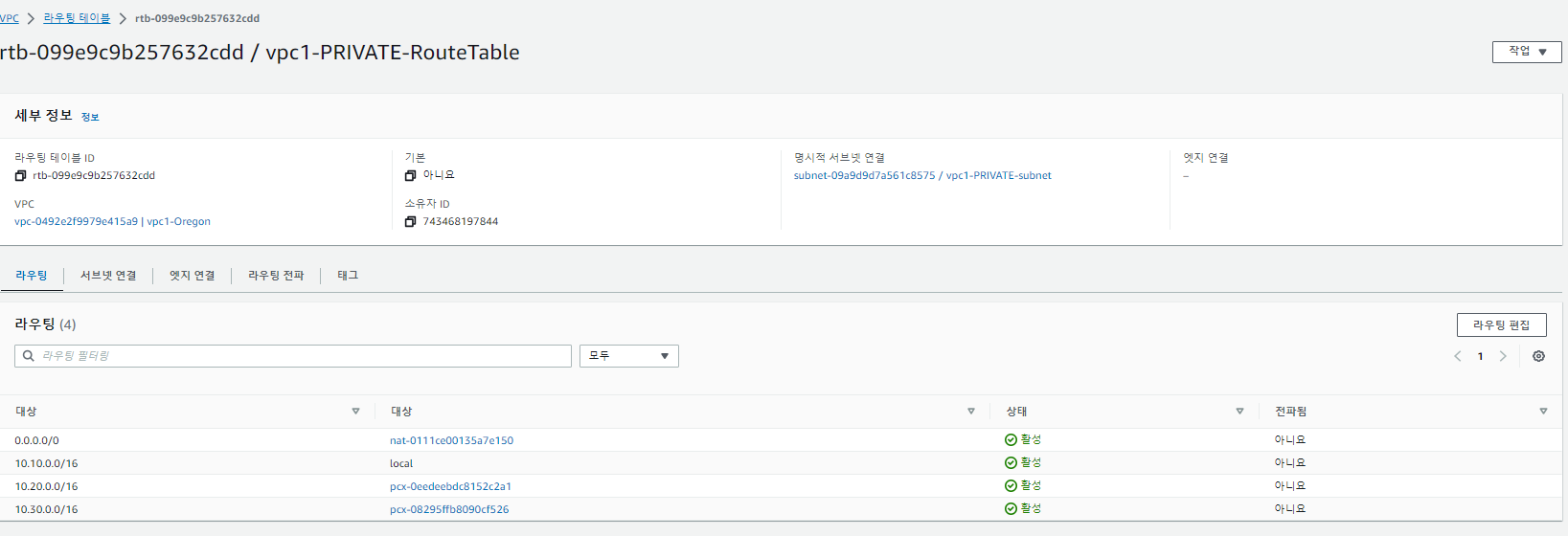Open NAT gateway nat-0111ce00135a7e150 link
Viewport: 1568px width, 536px height.
coord(451,440)
